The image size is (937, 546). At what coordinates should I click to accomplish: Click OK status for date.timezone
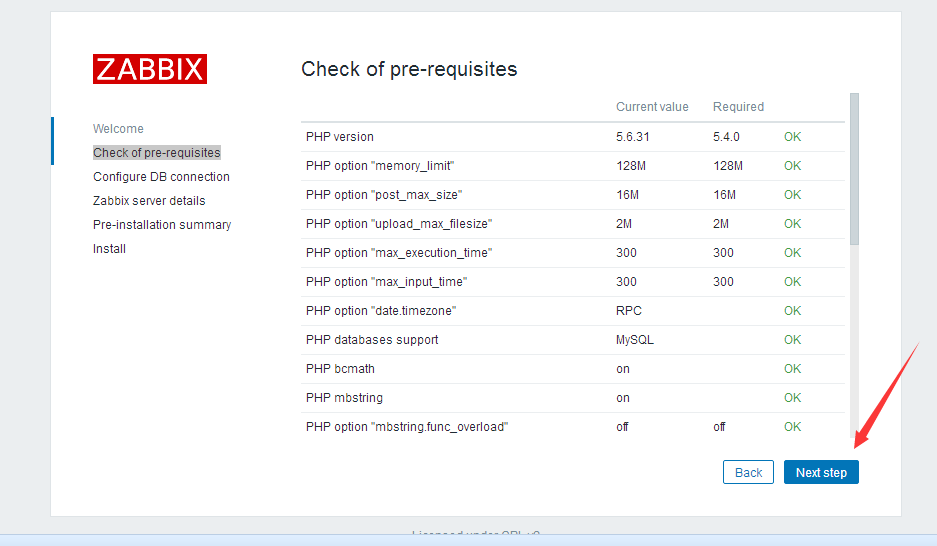pyautogui.click(x=792, y=311)
